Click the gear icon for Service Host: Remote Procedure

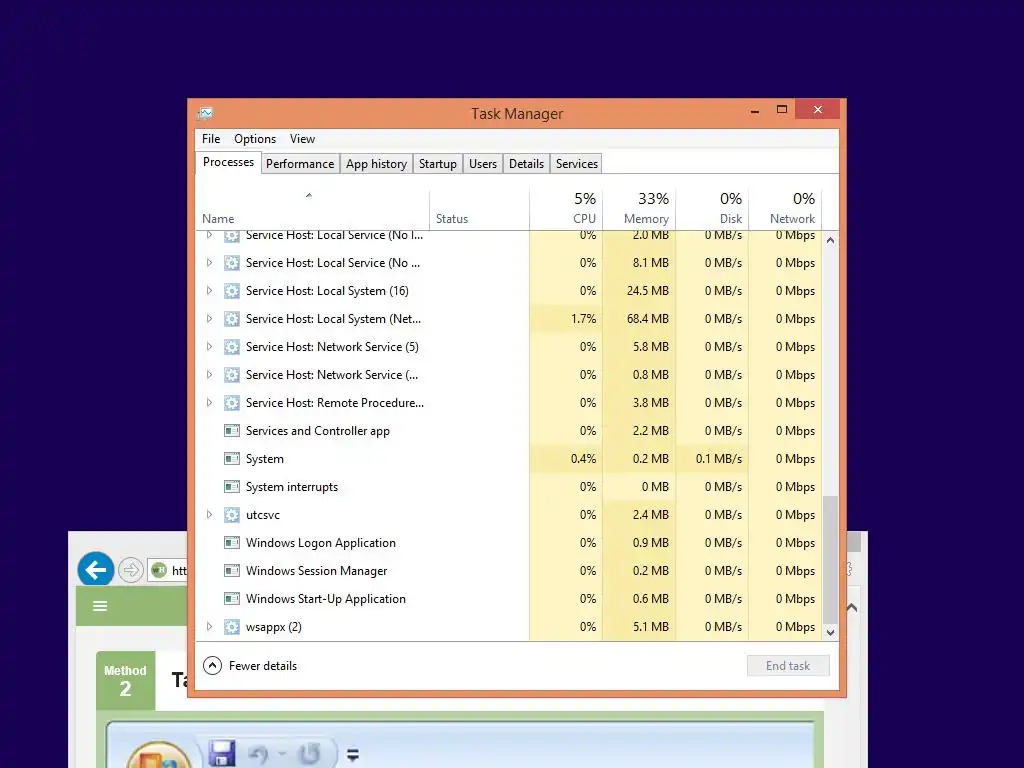232,403
